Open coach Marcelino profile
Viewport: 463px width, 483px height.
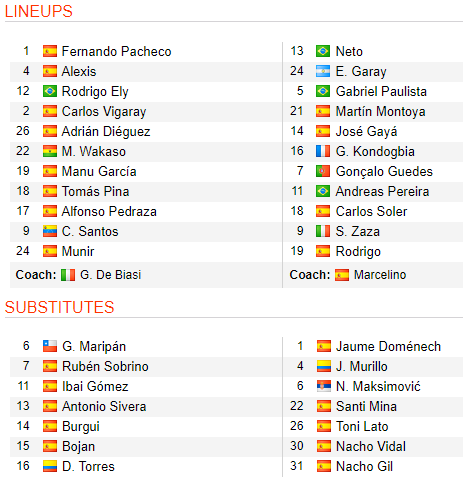click(380, 275)
